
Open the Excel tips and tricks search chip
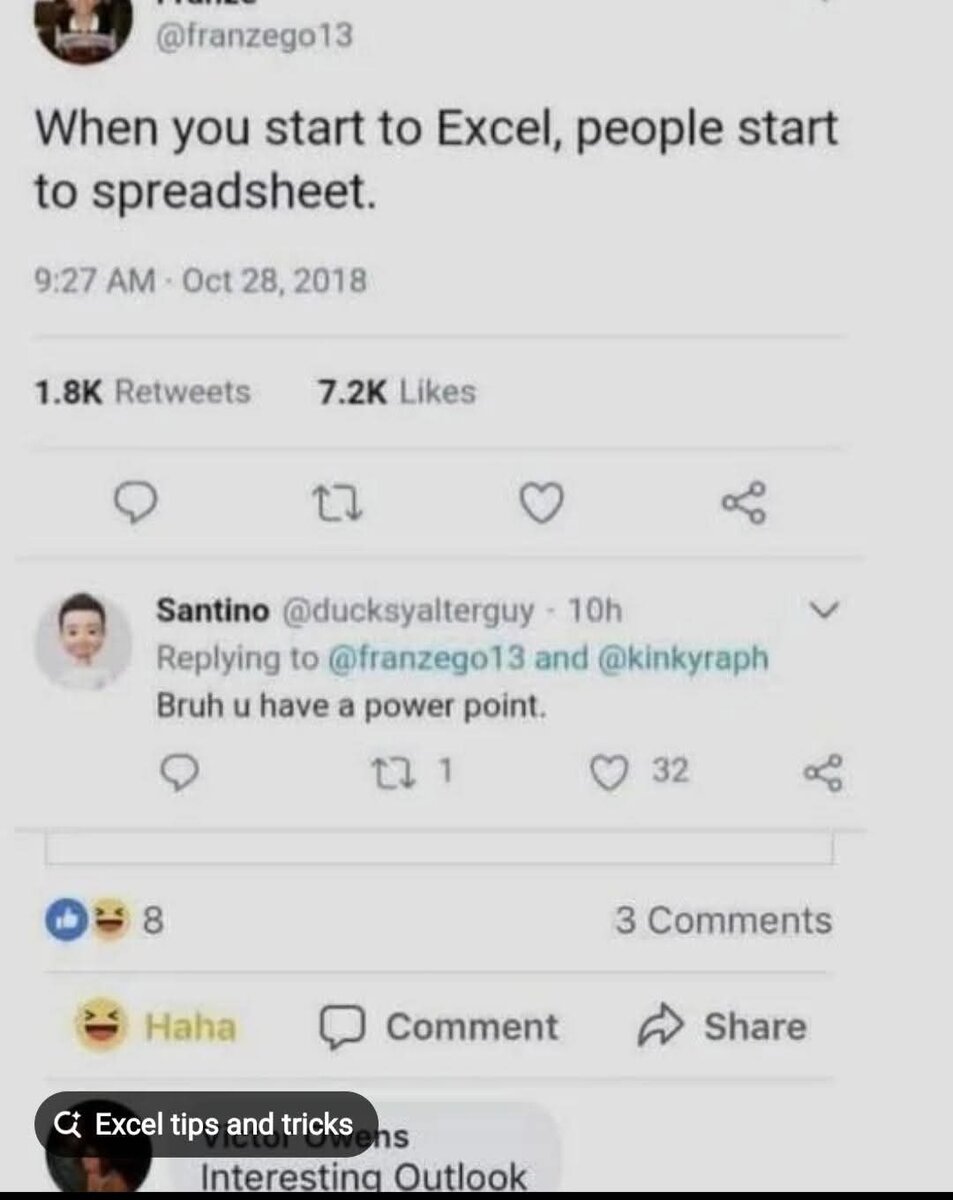coord(206,1125)
